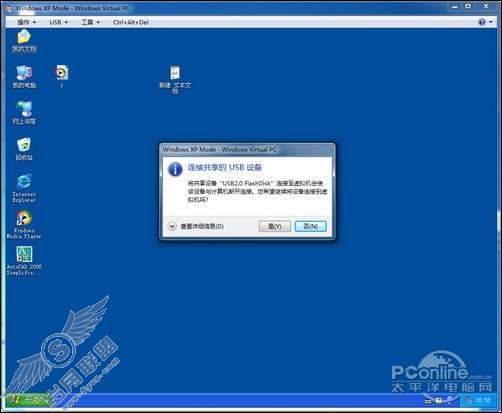The width and height of the screenshot is (502, 413).
Task: Restore down the Windows Virtual PC window
Action: pyautogui.click(x=468, y=6)
